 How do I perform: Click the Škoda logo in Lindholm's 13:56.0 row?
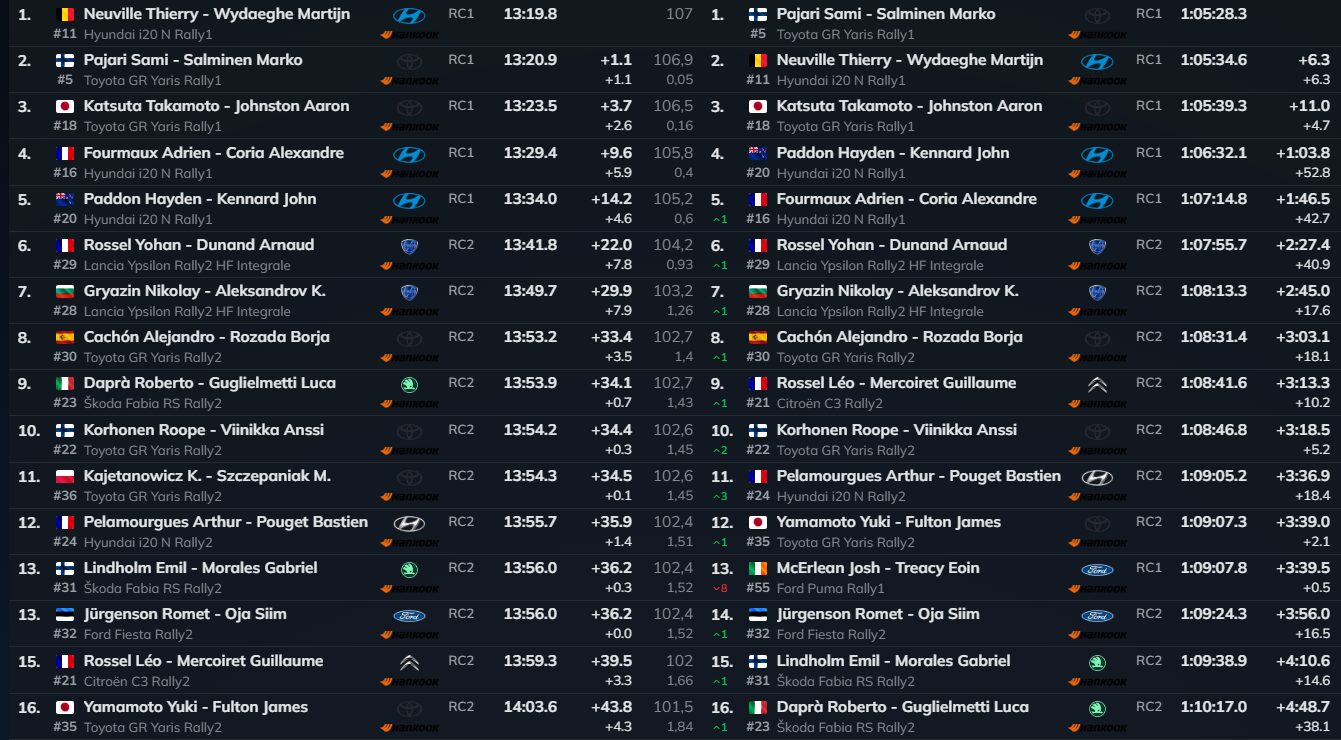[x=408, y=569]
